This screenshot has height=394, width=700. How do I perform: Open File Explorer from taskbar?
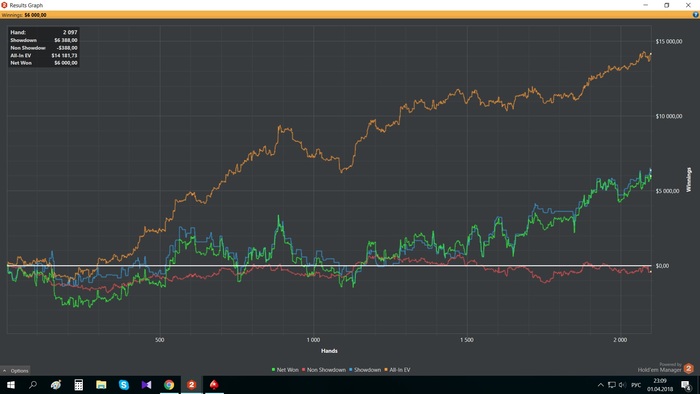click(x=101, y=385)
